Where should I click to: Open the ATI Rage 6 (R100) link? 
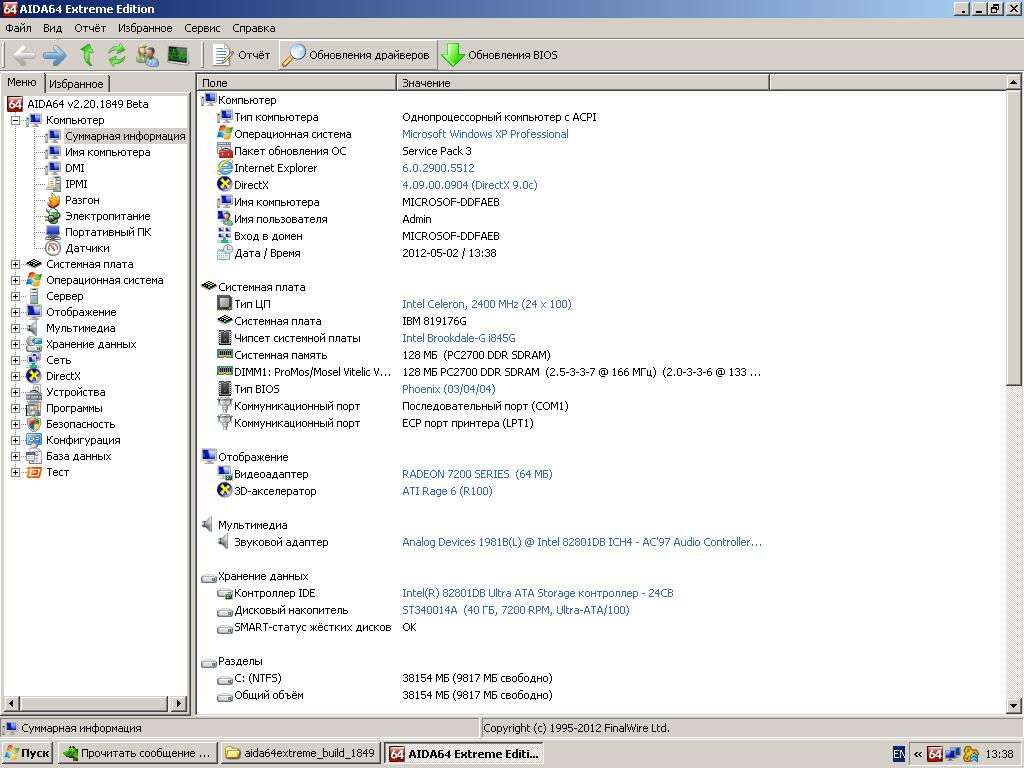pos(447,491)
